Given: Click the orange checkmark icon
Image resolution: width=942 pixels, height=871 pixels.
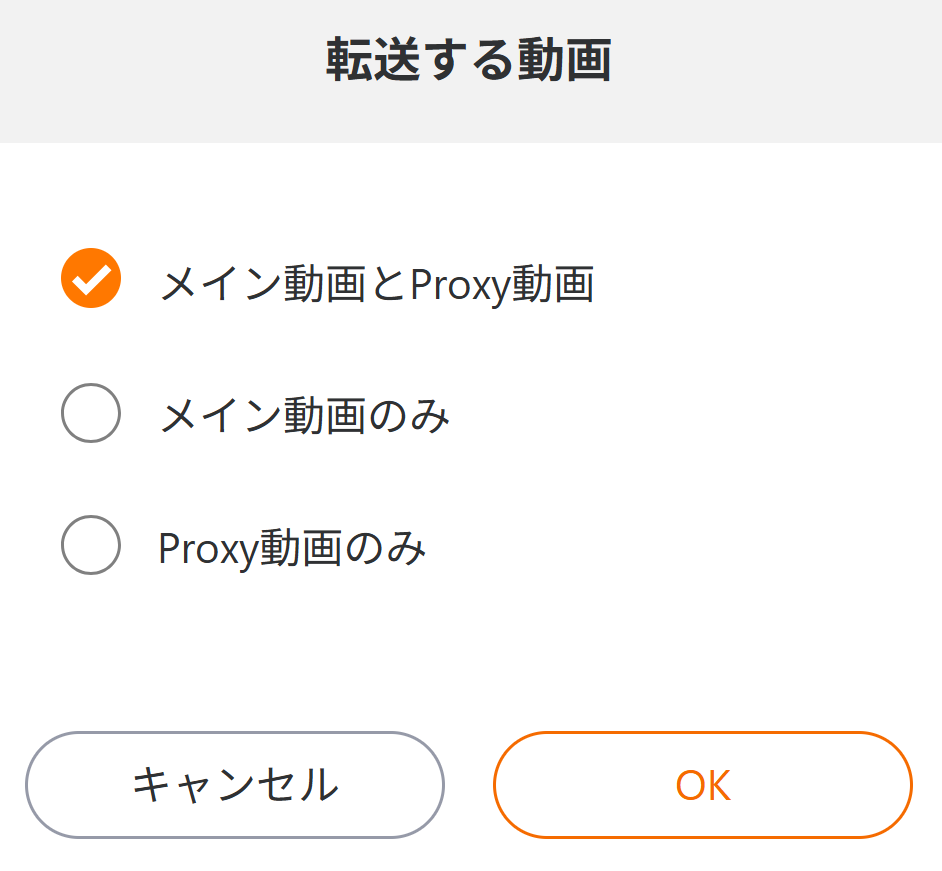Looking at the screenshot, I should 91,278.
